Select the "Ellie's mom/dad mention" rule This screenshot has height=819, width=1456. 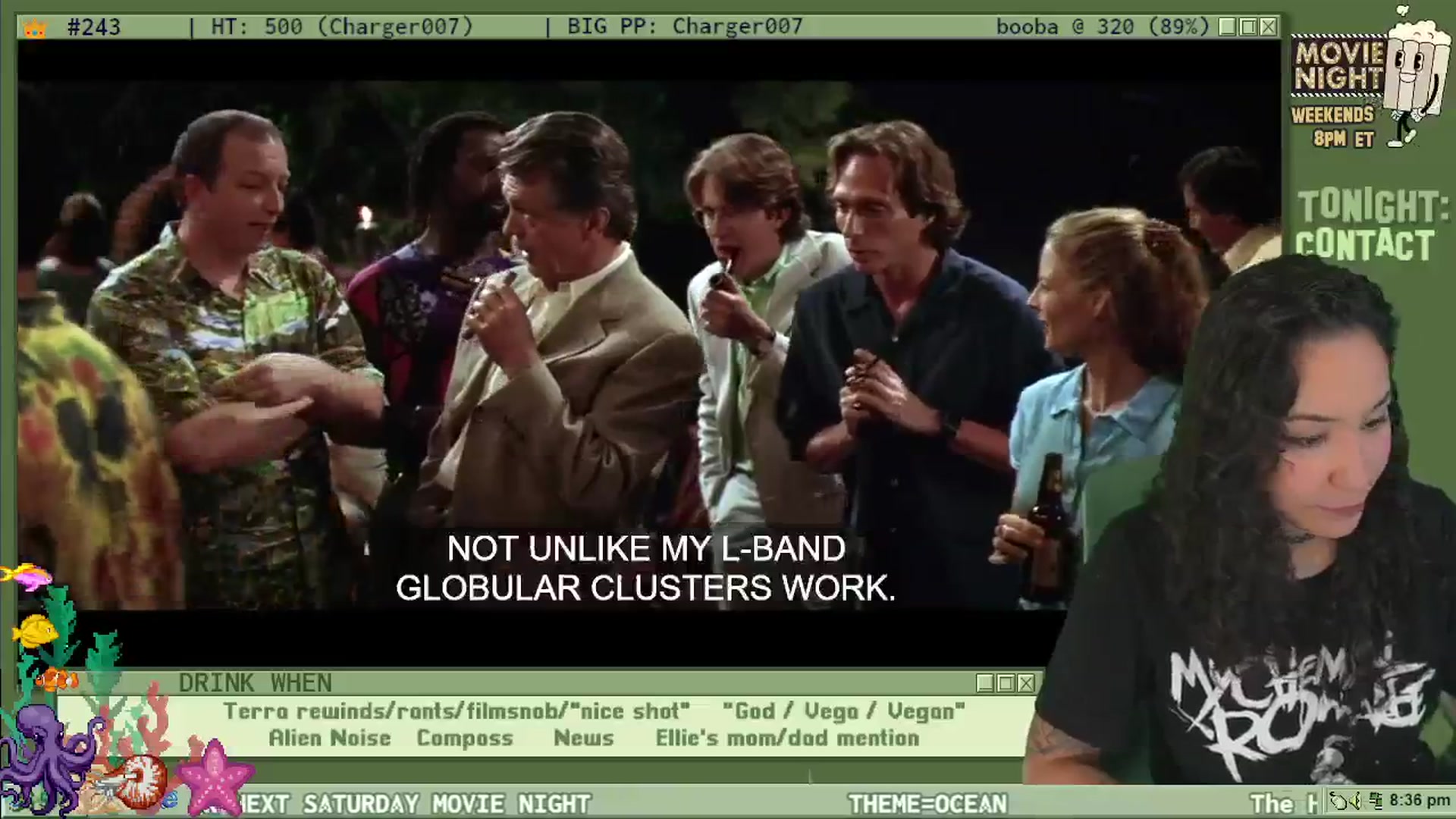coord(787,738)
